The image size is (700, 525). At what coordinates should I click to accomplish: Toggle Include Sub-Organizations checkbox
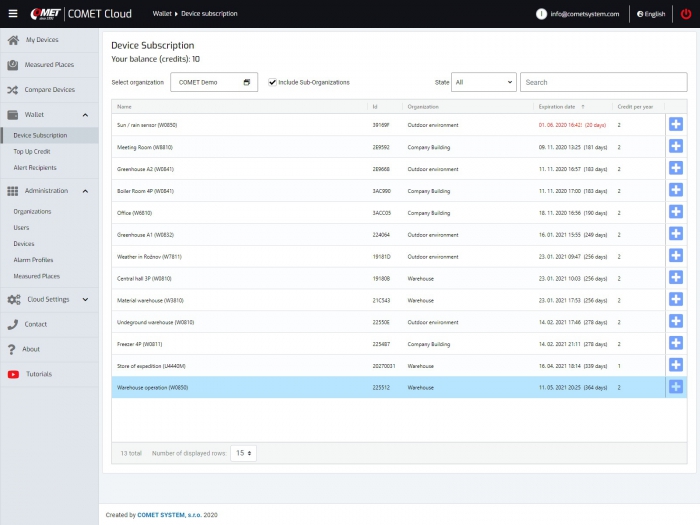pyautogui.click(x=272, y=82)
